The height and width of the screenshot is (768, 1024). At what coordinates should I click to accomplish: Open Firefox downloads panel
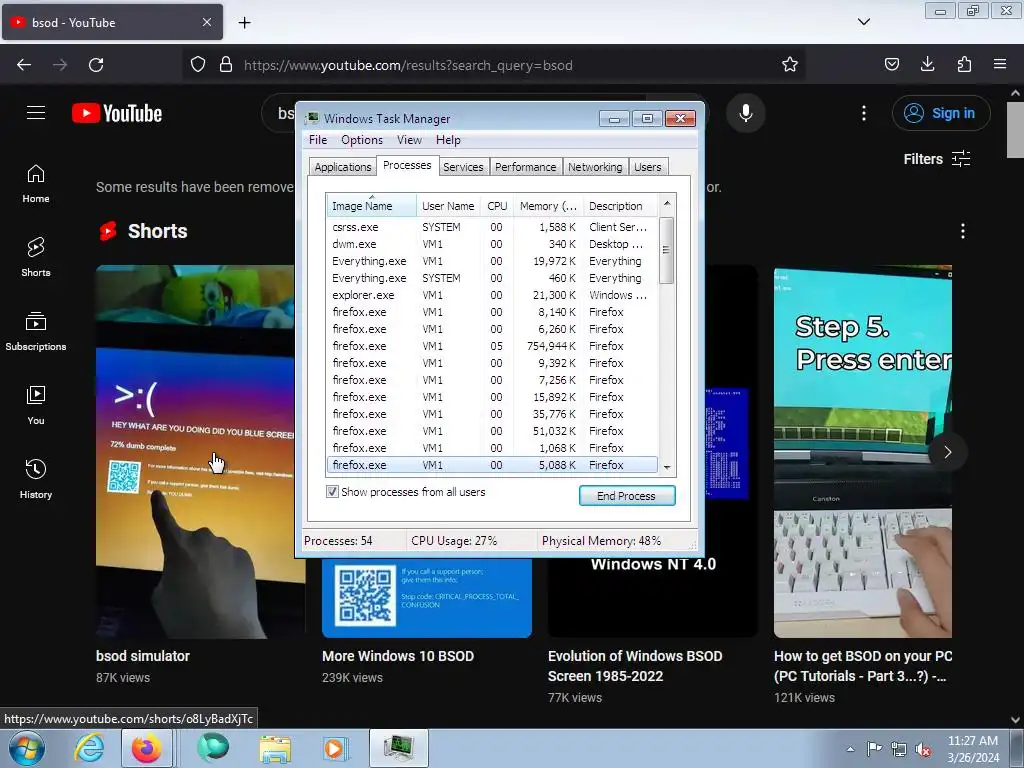pos(927,65)
